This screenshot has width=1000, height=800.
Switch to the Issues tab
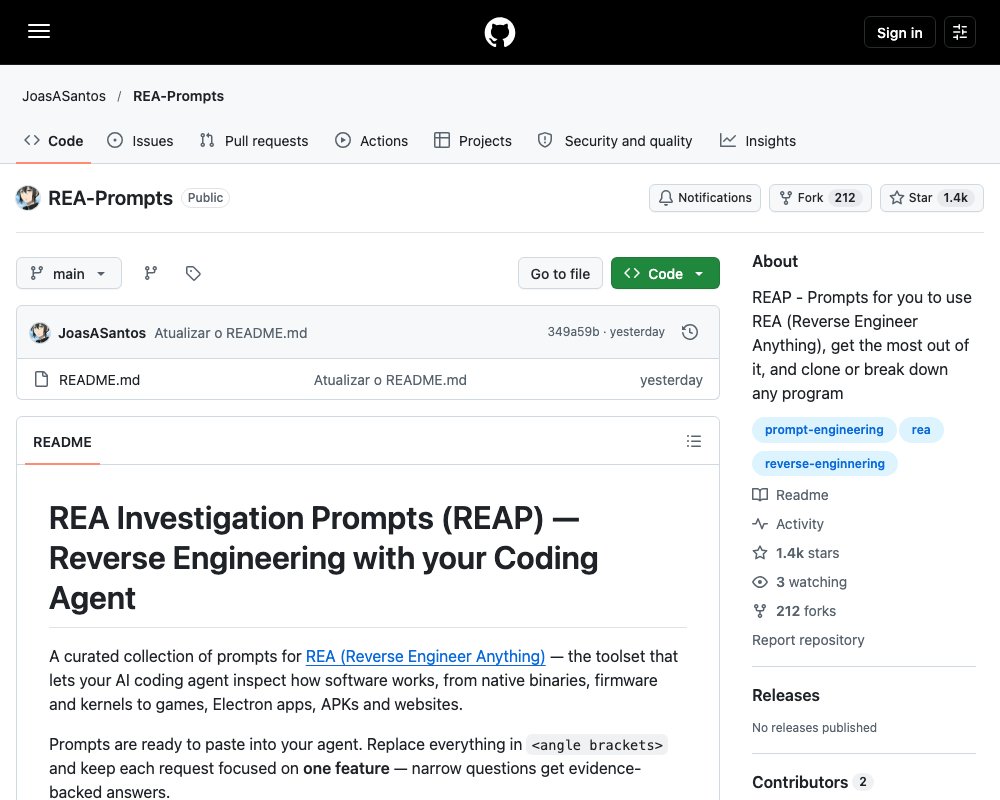pyautogui.click(x=140, y=141)
